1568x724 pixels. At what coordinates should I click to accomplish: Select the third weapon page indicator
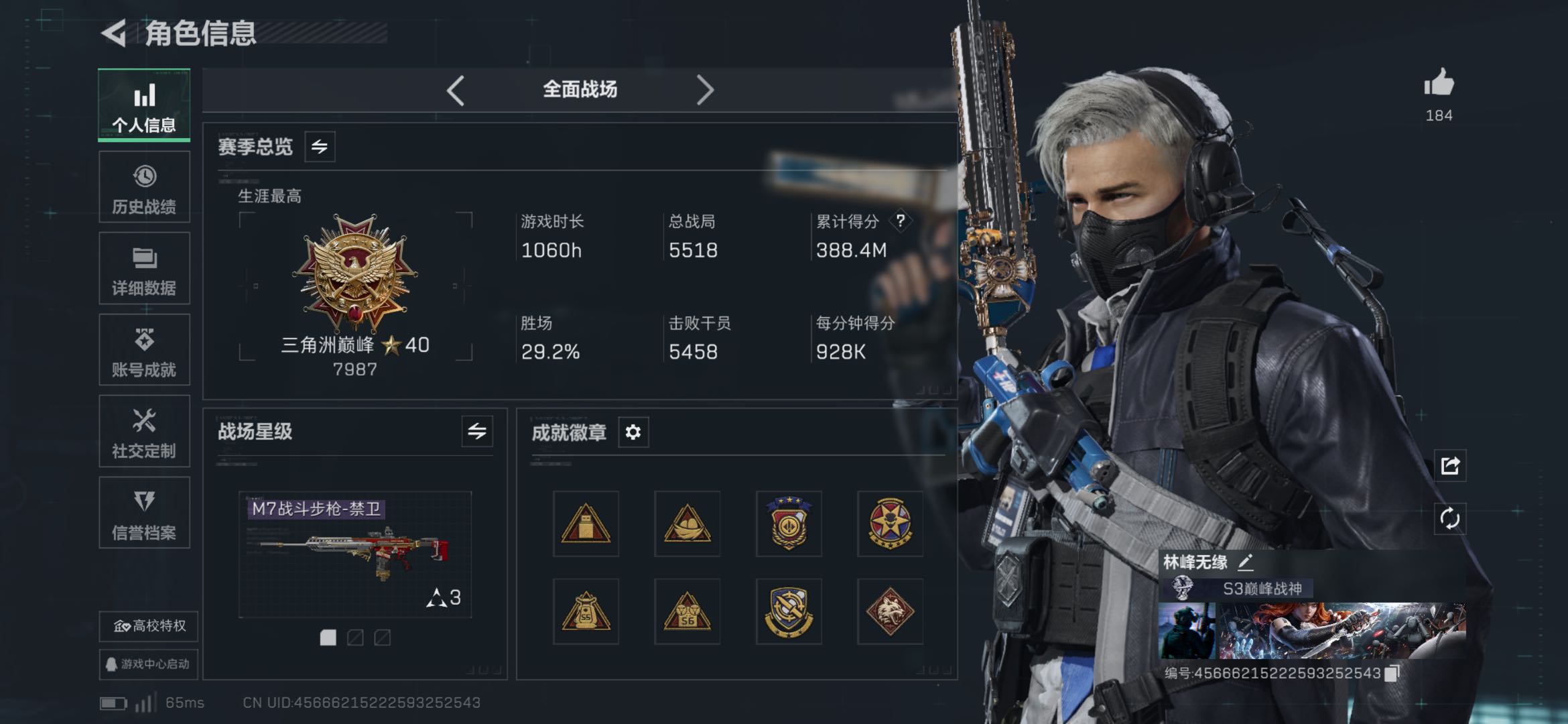[383, 638]
